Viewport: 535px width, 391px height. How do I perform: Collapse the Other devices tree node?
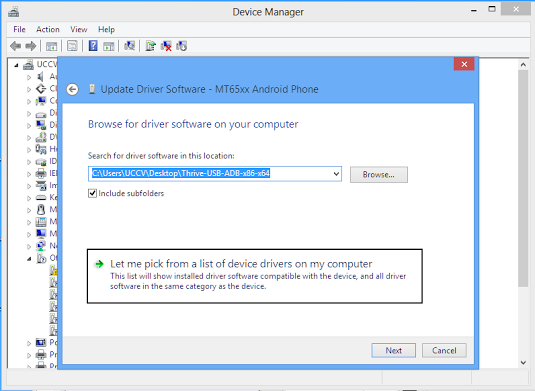(29, 259)
